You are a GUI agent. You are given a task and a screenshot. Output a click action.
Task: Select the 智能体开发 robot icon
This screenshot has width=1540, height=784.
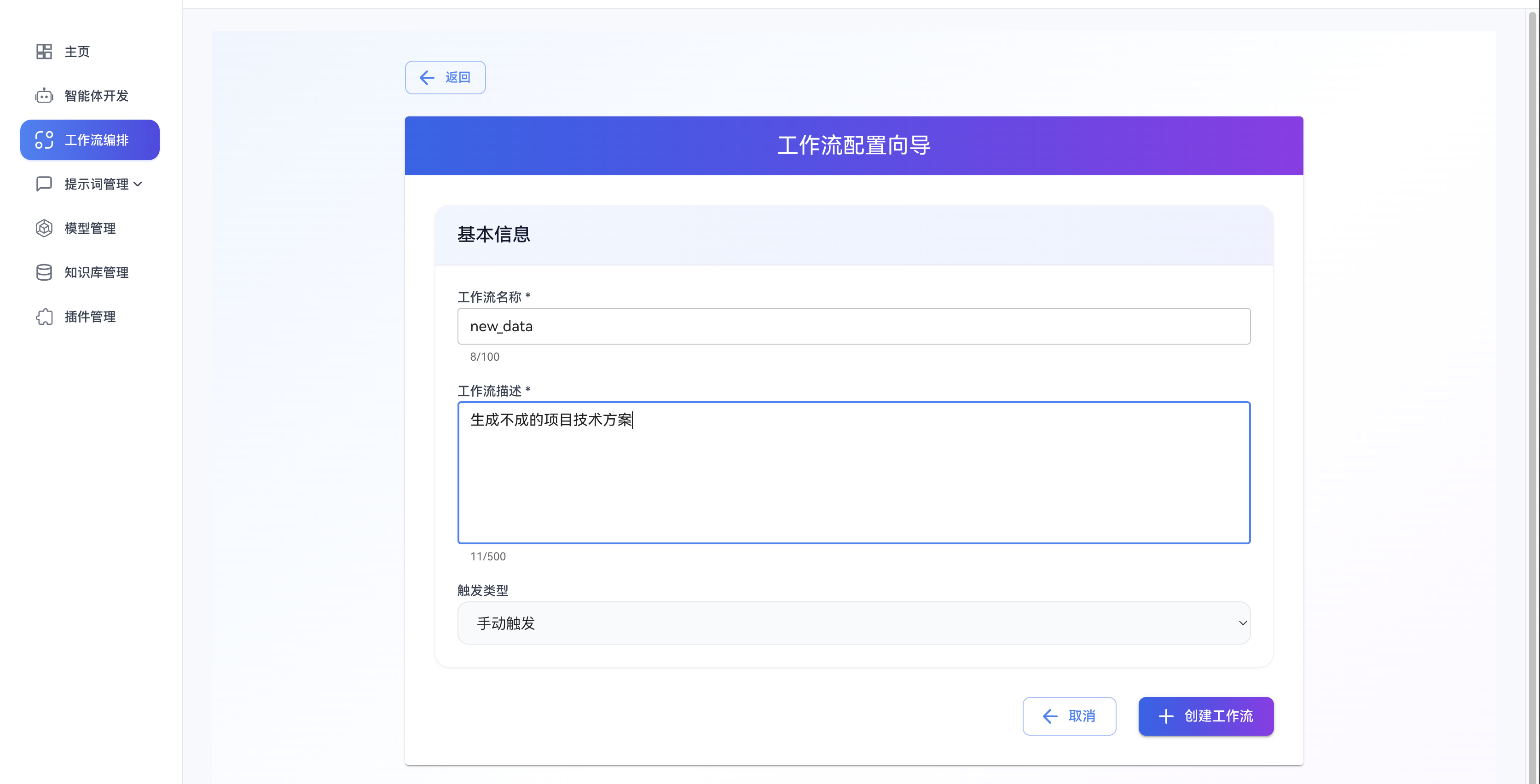[x=44, y=96]
